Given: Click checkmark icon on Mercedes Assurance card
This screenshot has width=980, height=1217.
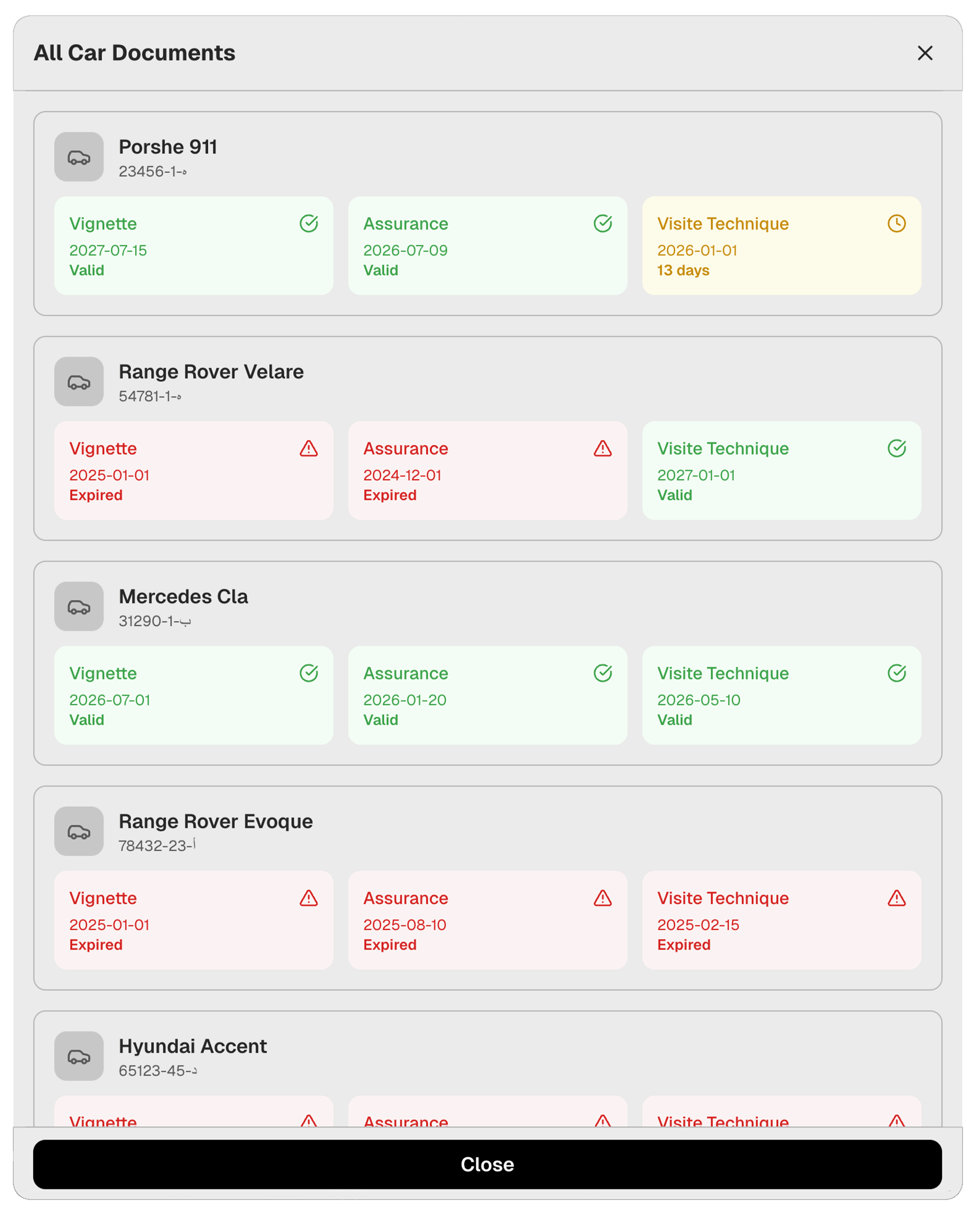Looking at the screenshot, I should pos(602,673).
